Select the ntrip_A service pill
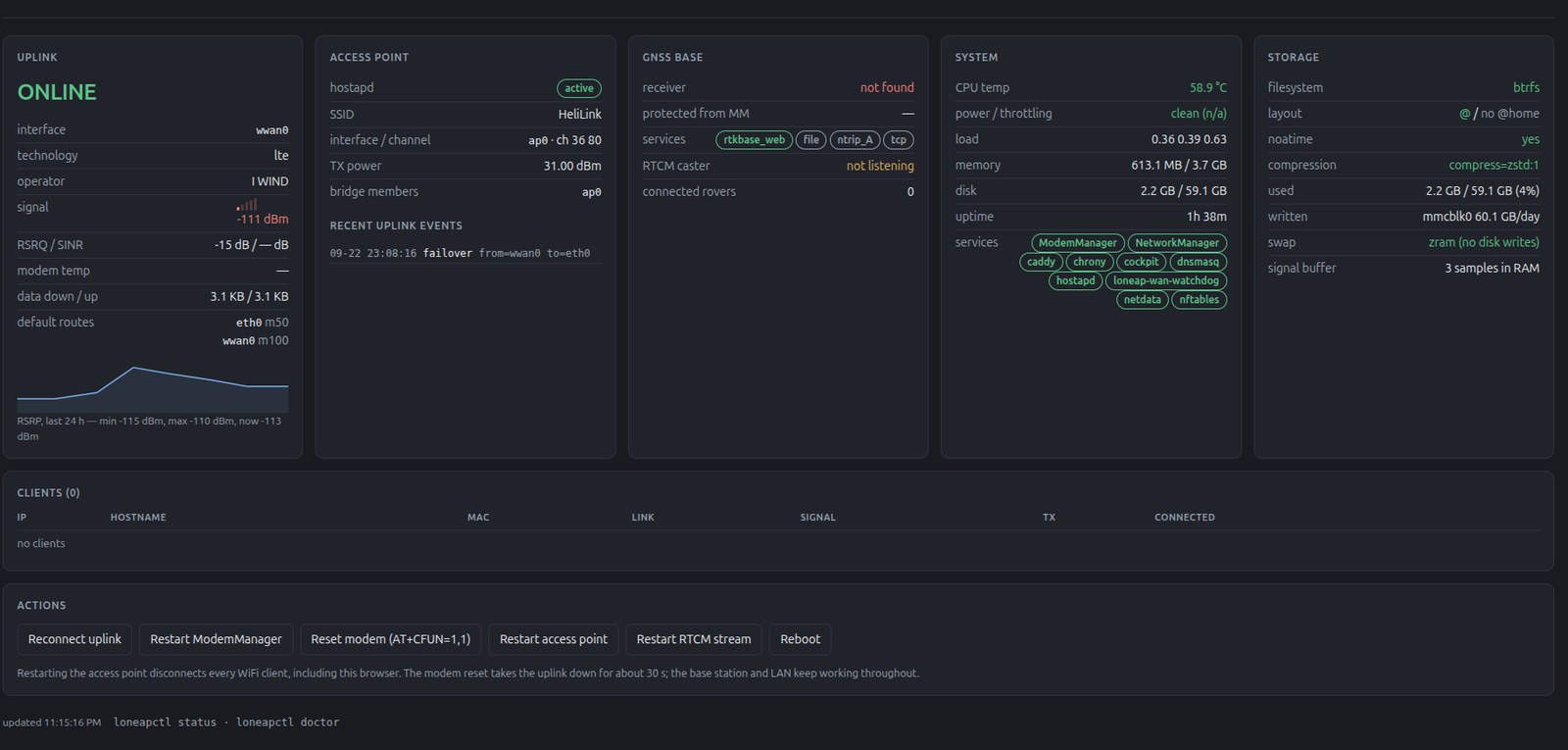 855,140
